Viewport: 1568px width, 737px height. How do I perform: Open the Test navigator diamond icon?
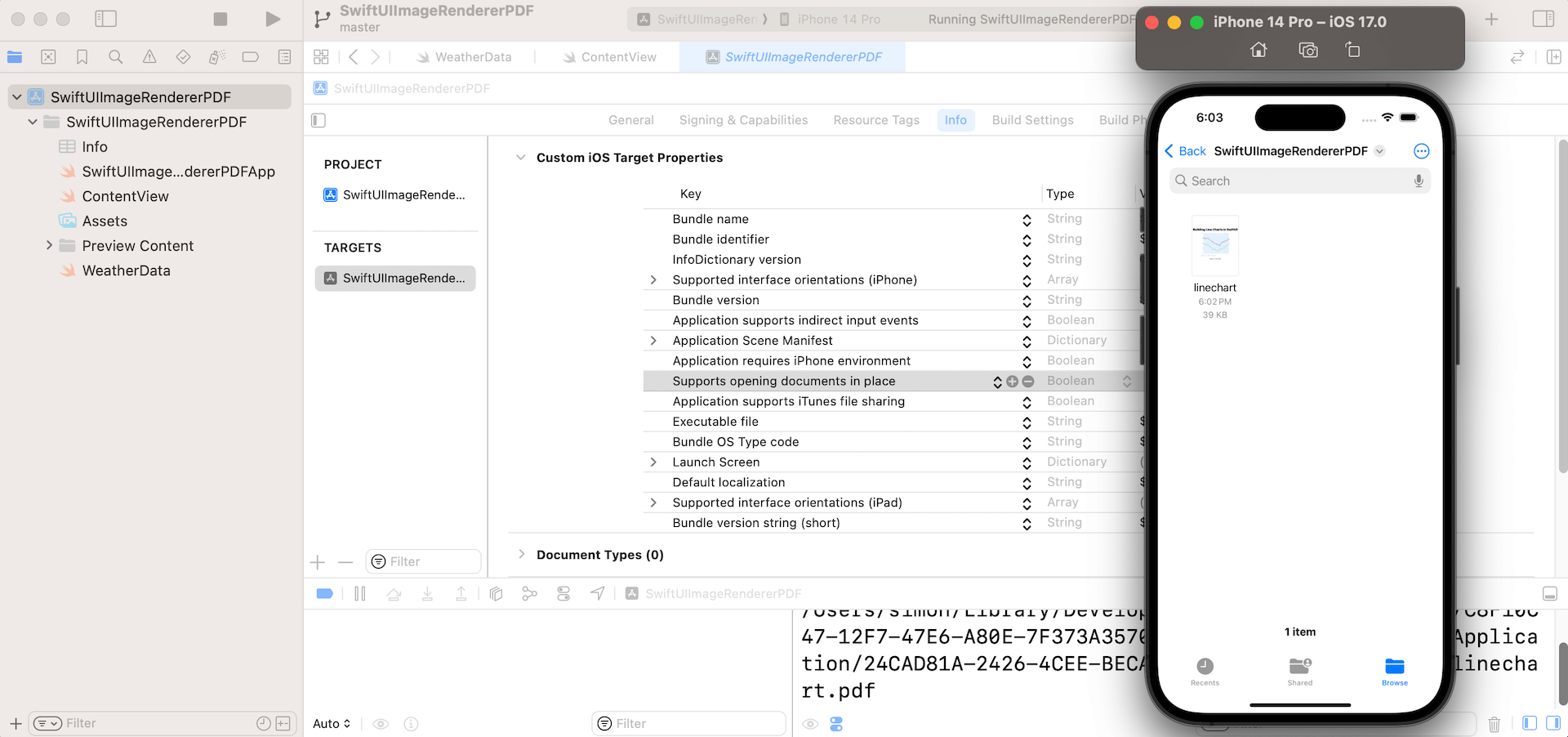[x=183, y=57]
